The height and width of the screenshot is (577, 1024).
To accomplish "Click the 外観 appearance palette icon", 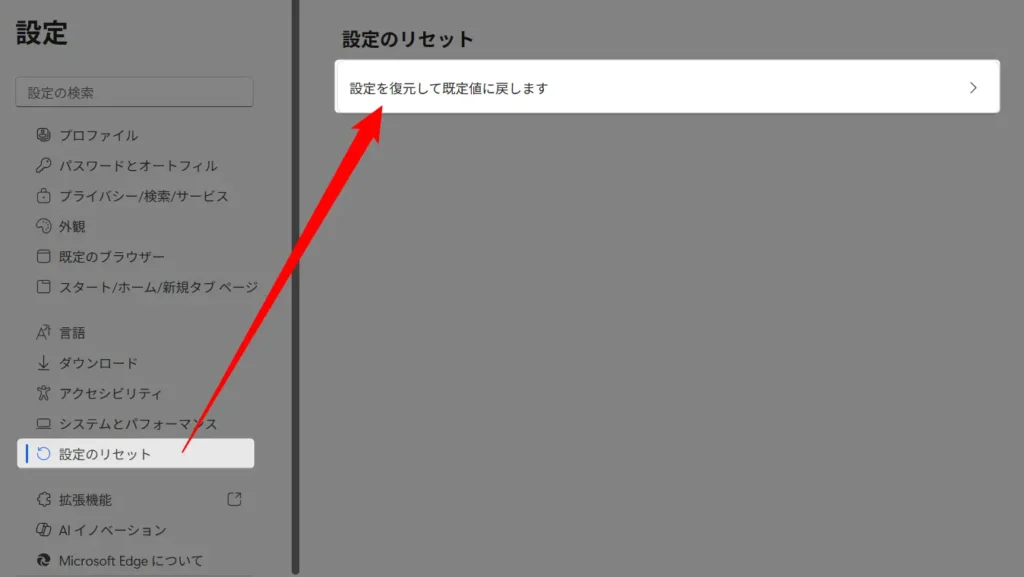I will [43, 226].
